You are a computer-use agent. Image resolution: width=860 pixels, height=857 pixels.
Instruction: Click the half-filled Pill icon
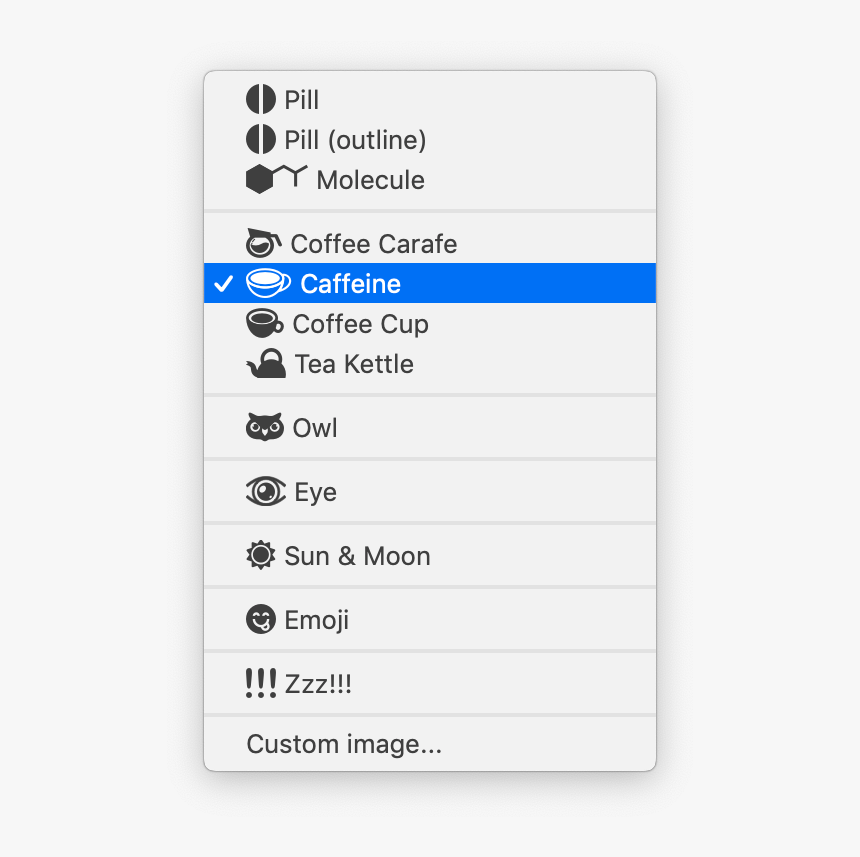pyautogui.click(x=260, y=99)
